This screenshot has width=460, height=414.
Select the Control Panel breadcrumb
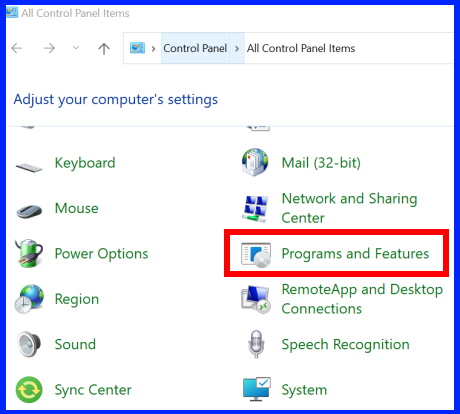195,48
